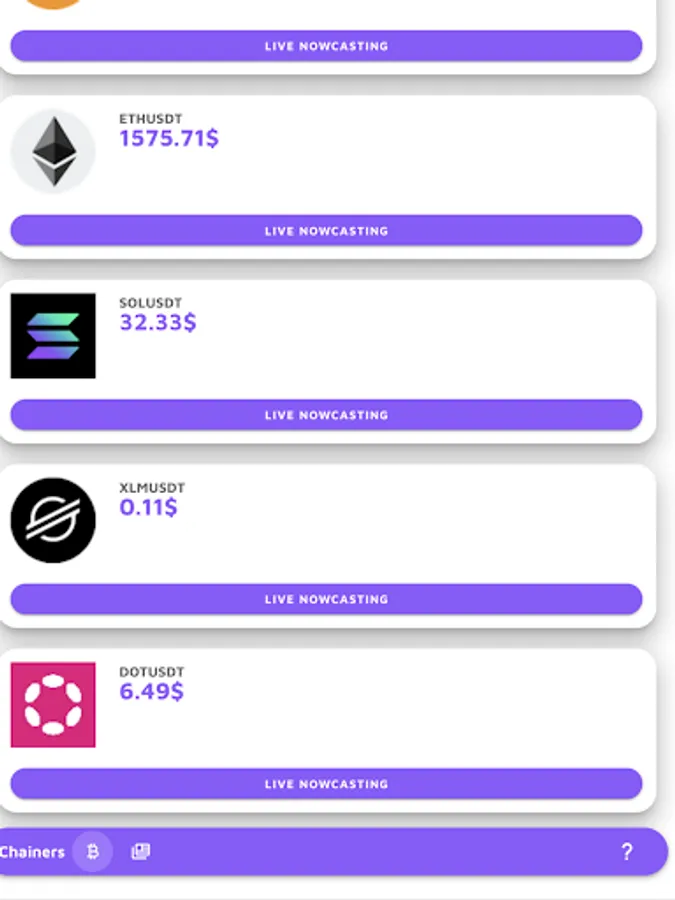This screenshot has height=900, width=675.
Task: Click the SOLUSDT ticker label
Action: tap(151, 303)
